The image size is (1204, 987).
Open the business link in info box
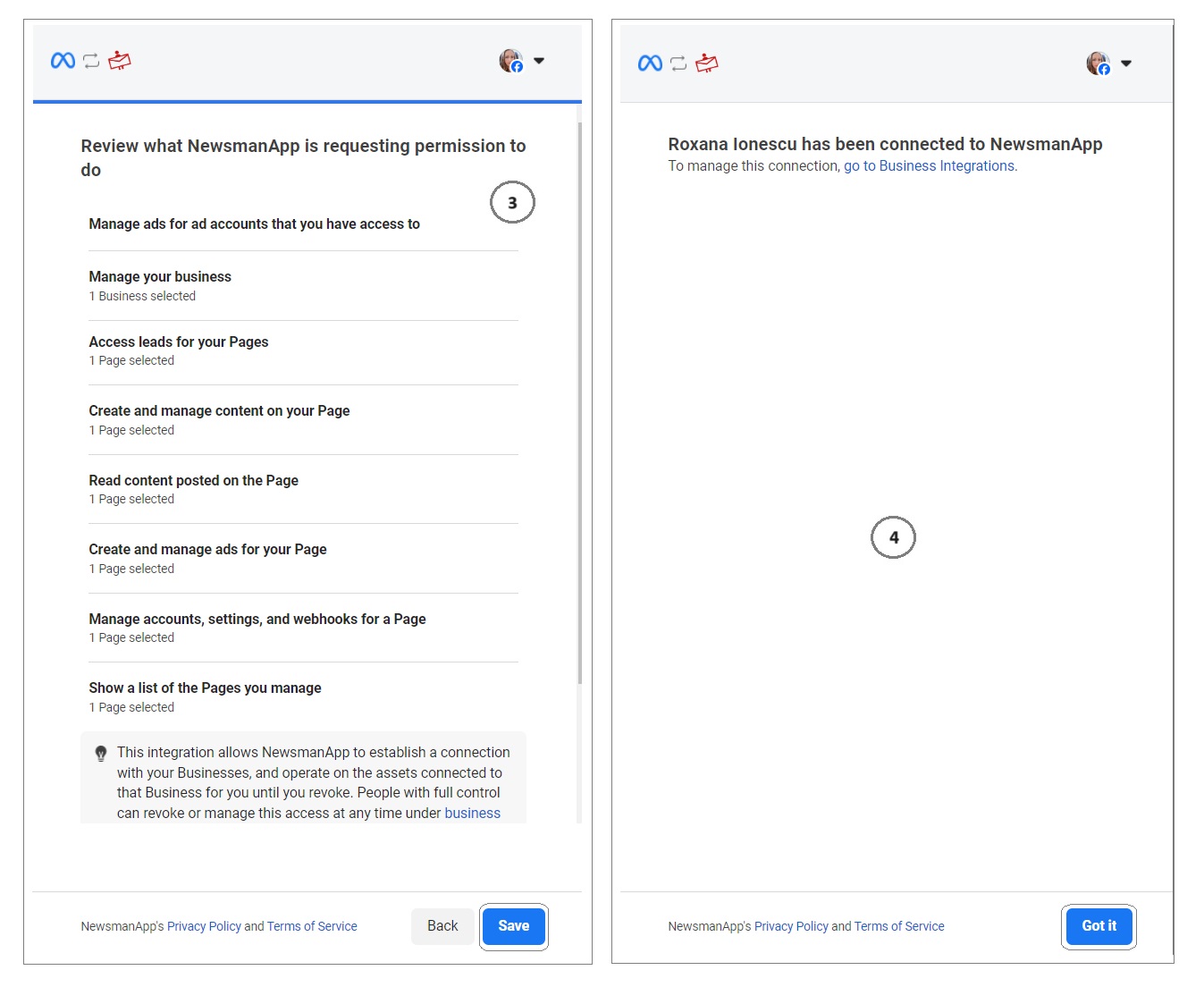[x=472, y=814]
